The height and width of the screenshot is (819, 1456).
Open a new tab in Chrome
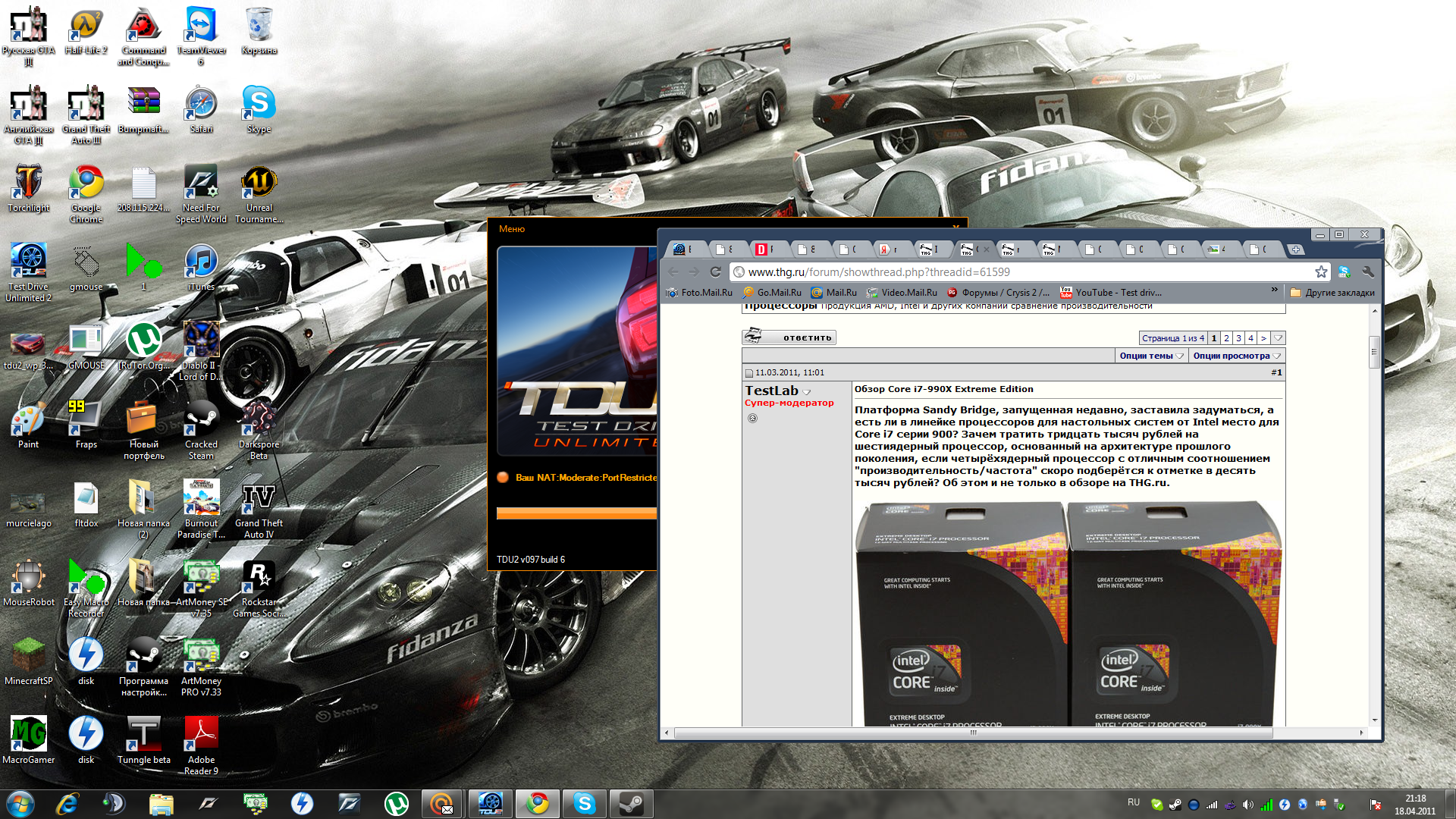1296,249
